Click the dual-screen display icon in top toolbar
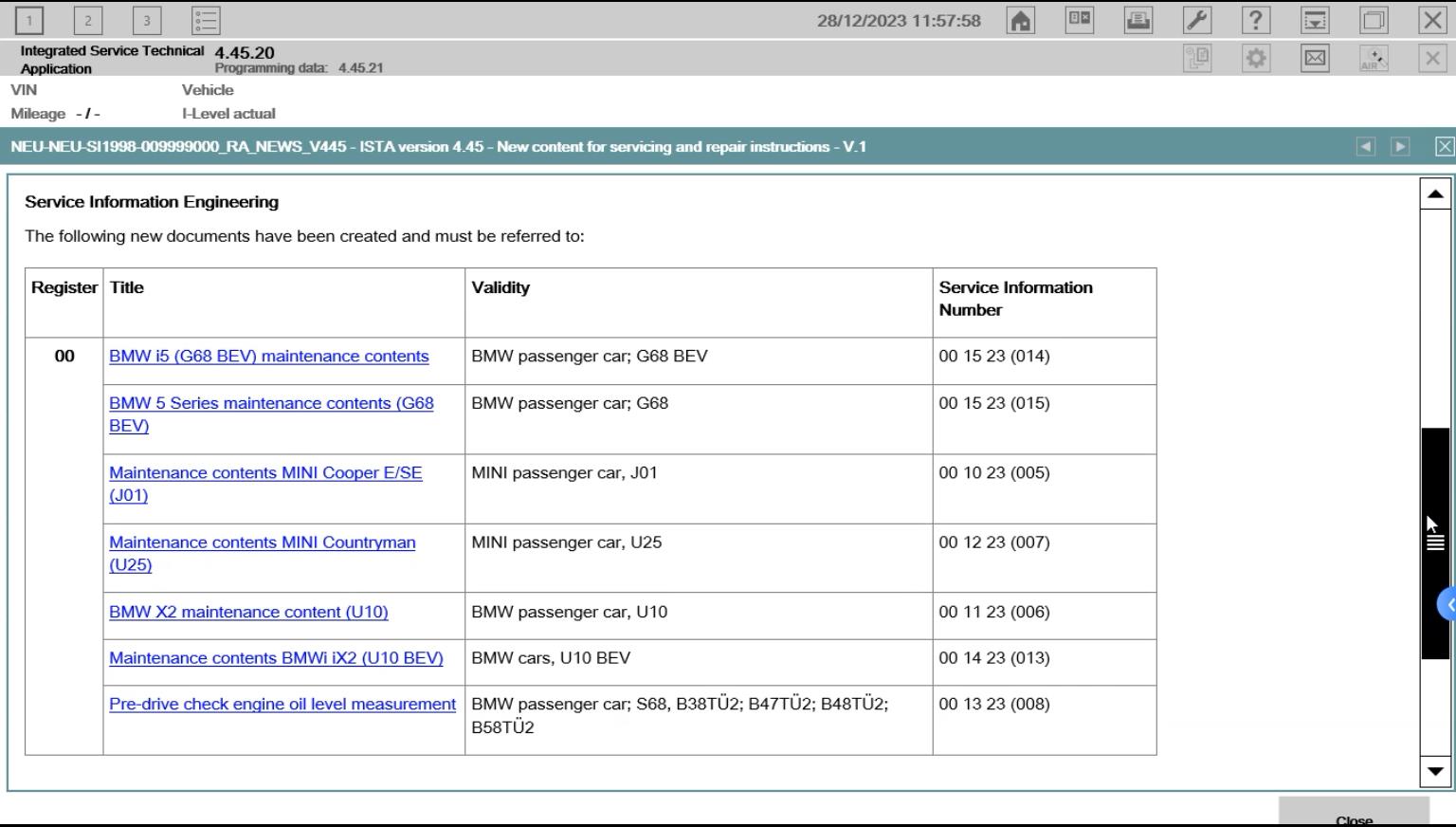 click(1080, 20)
